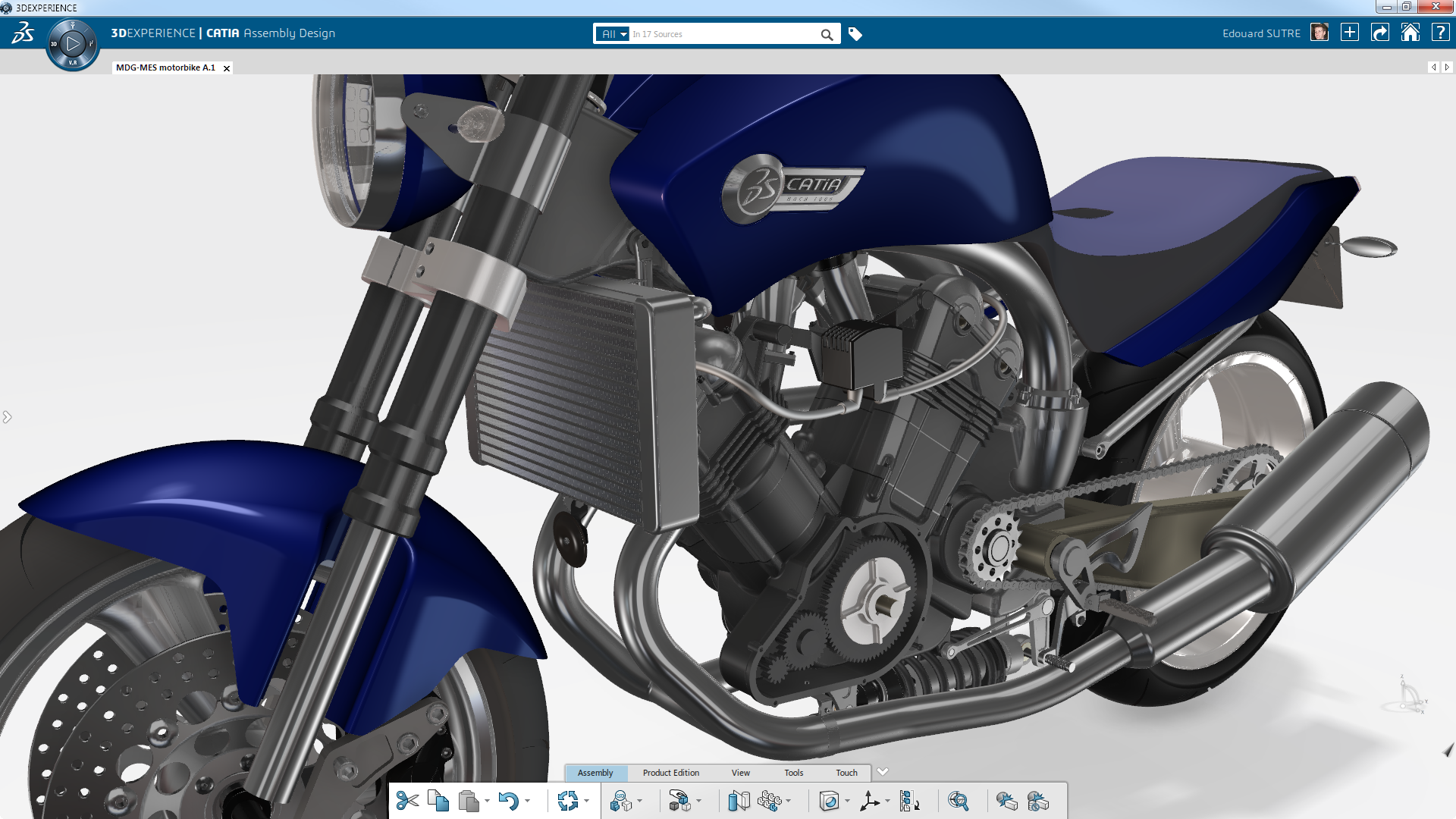Click the Edouard SUTRE user name
The width and height of the screenshot is (1456, 819).
(x=1260, y=33)
